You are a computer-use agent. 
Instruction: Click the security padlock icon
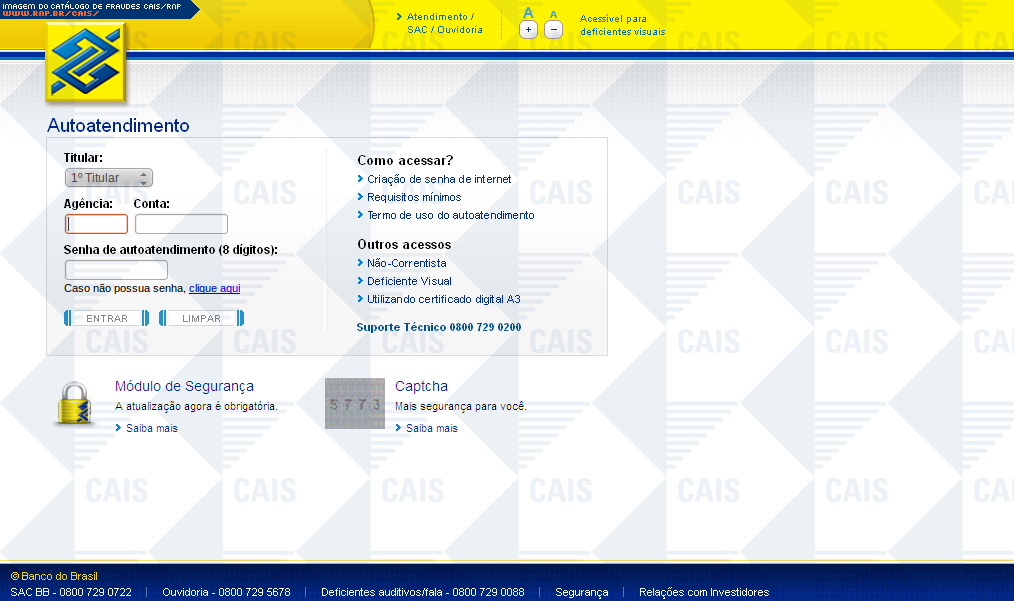click(x=73, y=404)
